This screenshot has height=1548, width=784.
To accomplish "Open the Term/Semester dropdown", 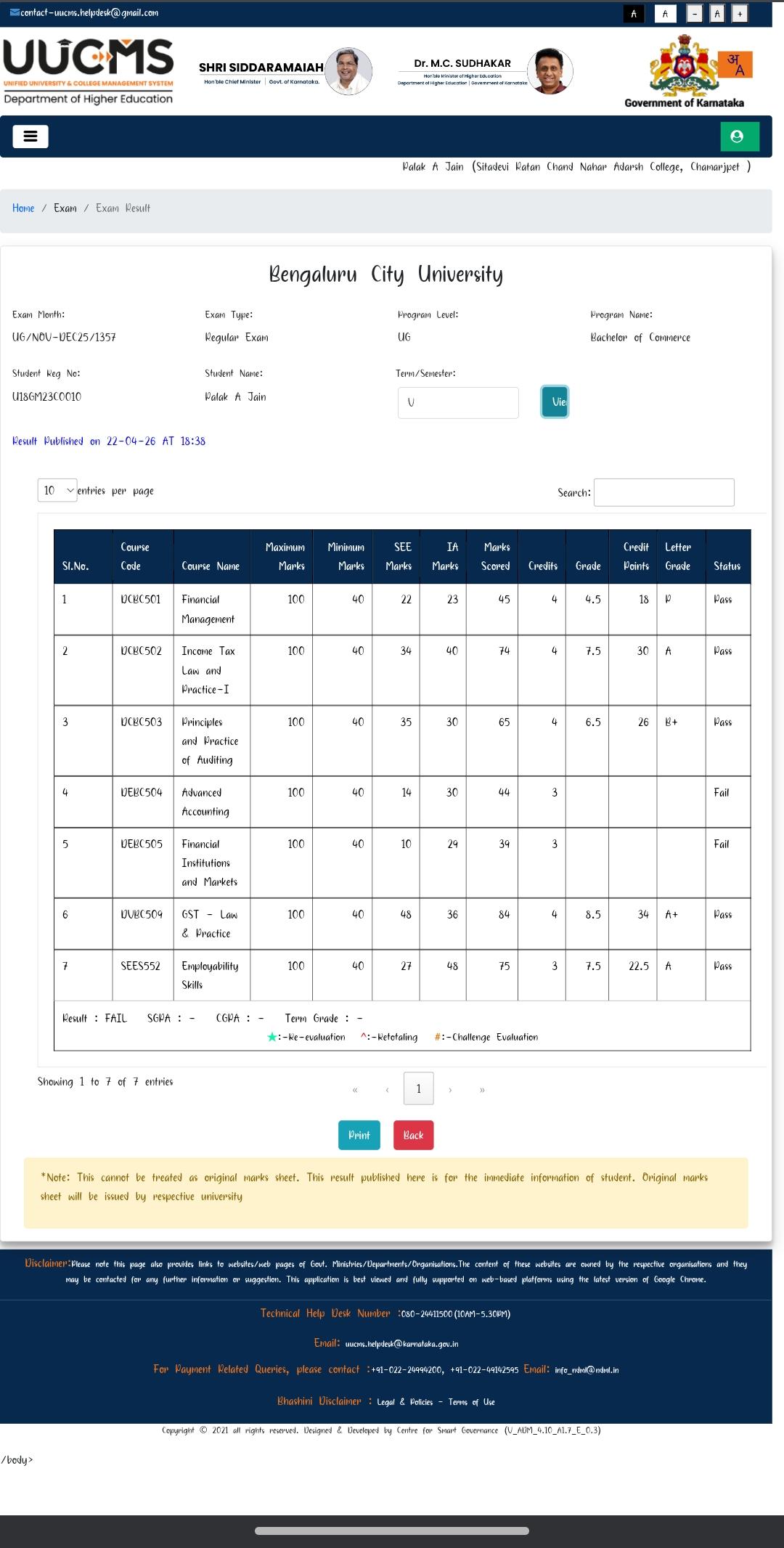I will [458, 402].
